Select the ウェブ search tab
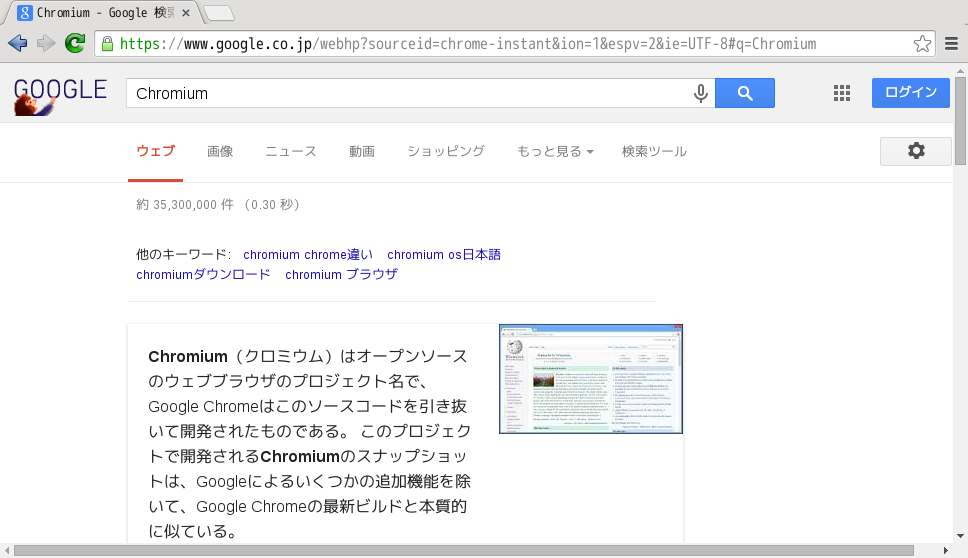Screen dimensions: 968x558 (156, 151)
